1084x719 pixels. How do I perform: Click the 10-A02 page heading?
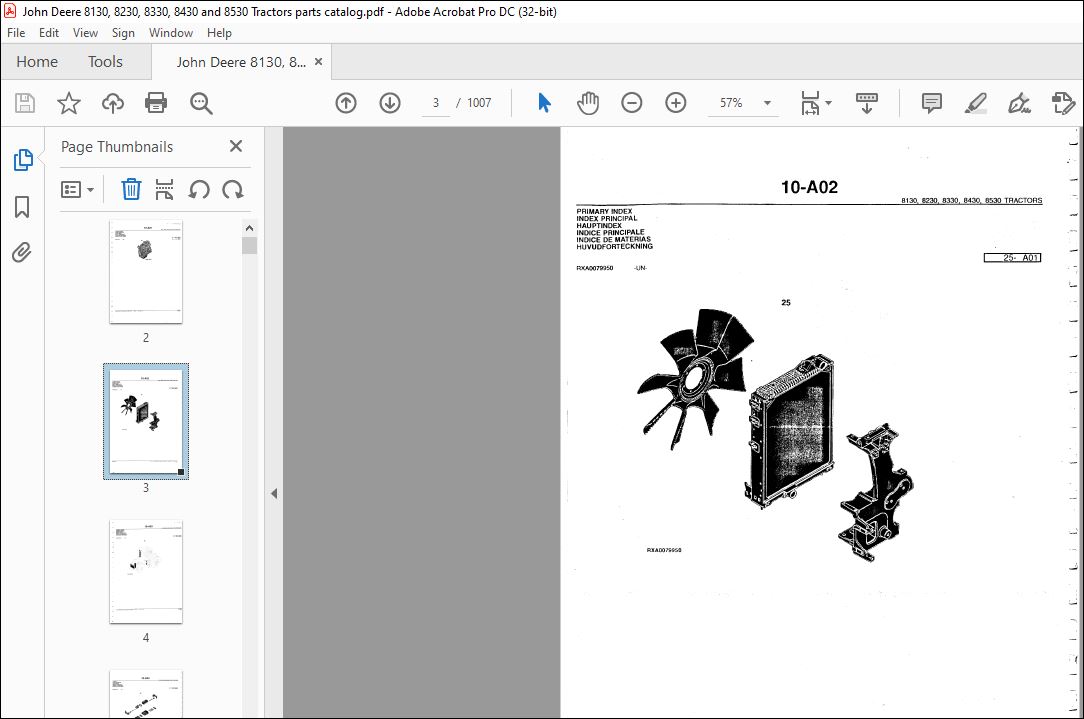[809, 187]
